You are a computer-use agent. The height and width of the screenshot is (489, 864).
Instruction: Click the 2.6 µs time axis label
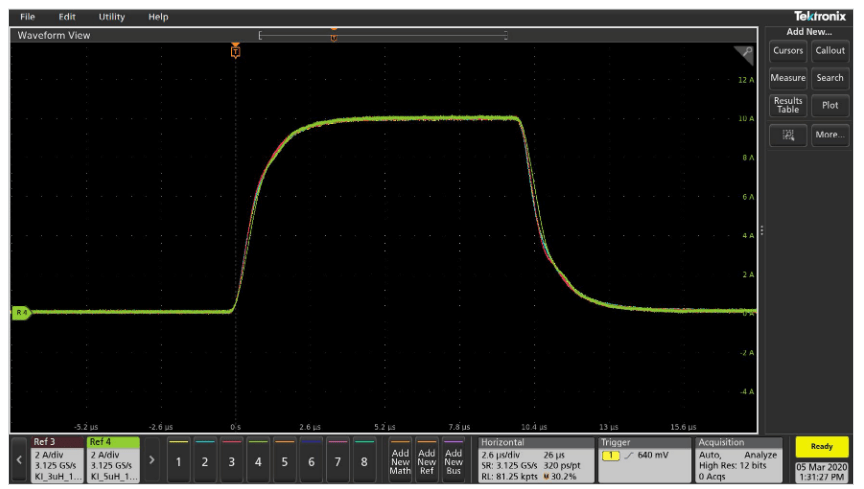coord(310,427)
